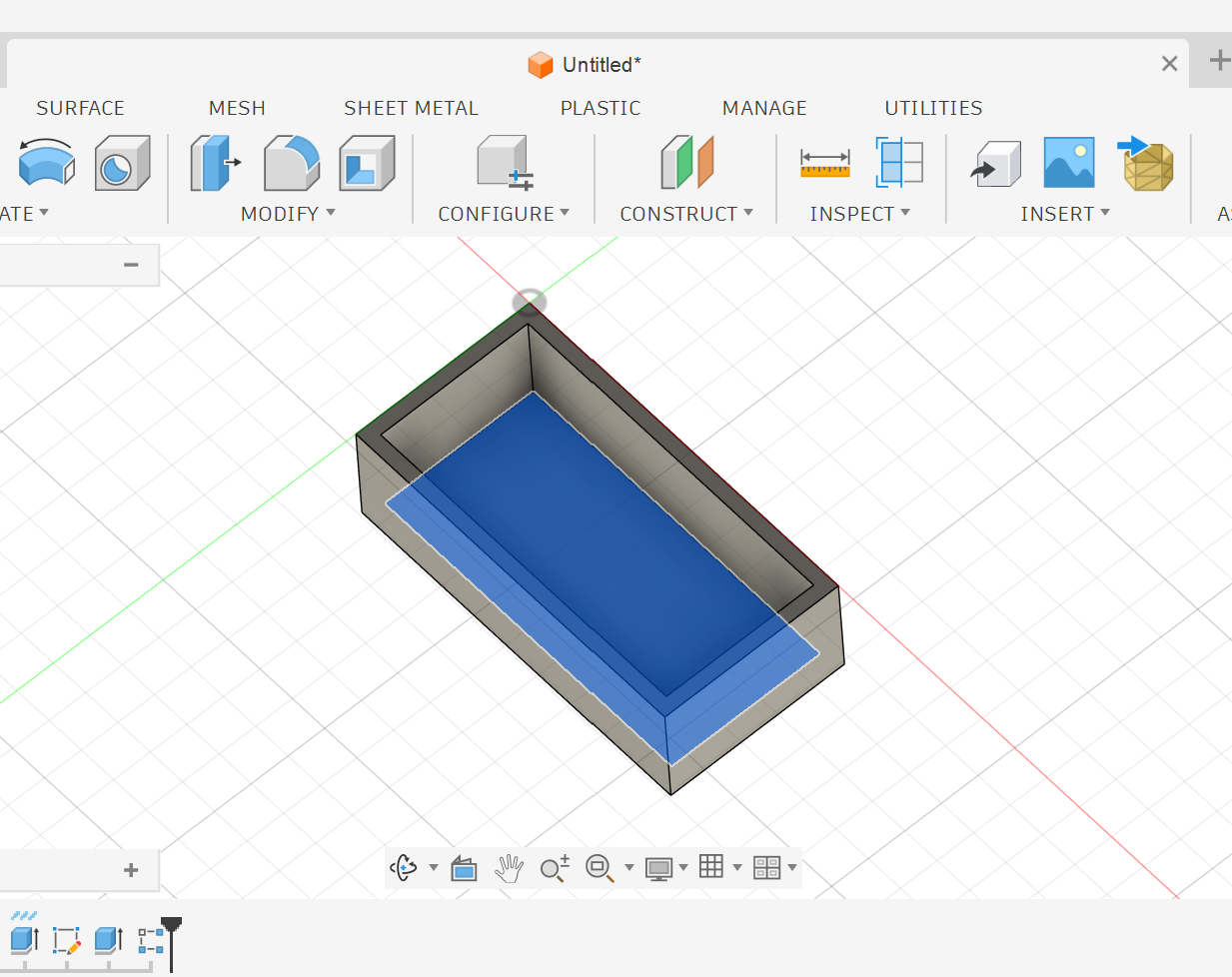
Task: Expand the Viewports dropdown arrow
Action: coord(792,867)
